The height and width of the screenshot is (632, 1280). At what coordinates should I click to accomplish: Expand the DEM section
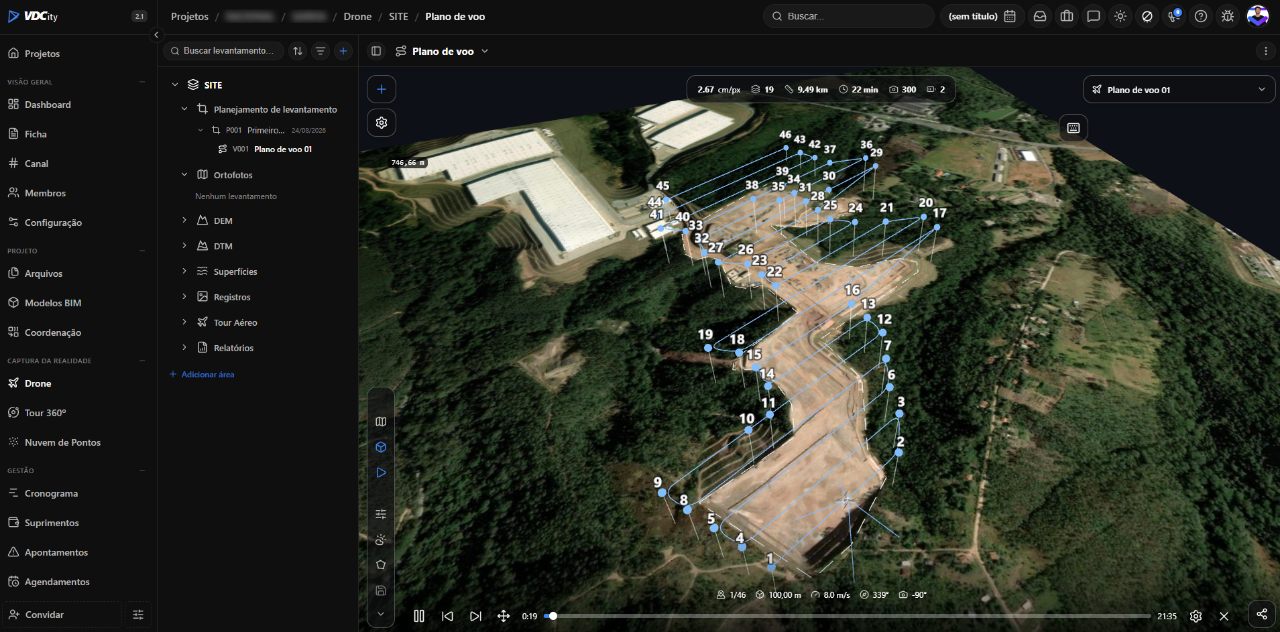tap(185, 220)
